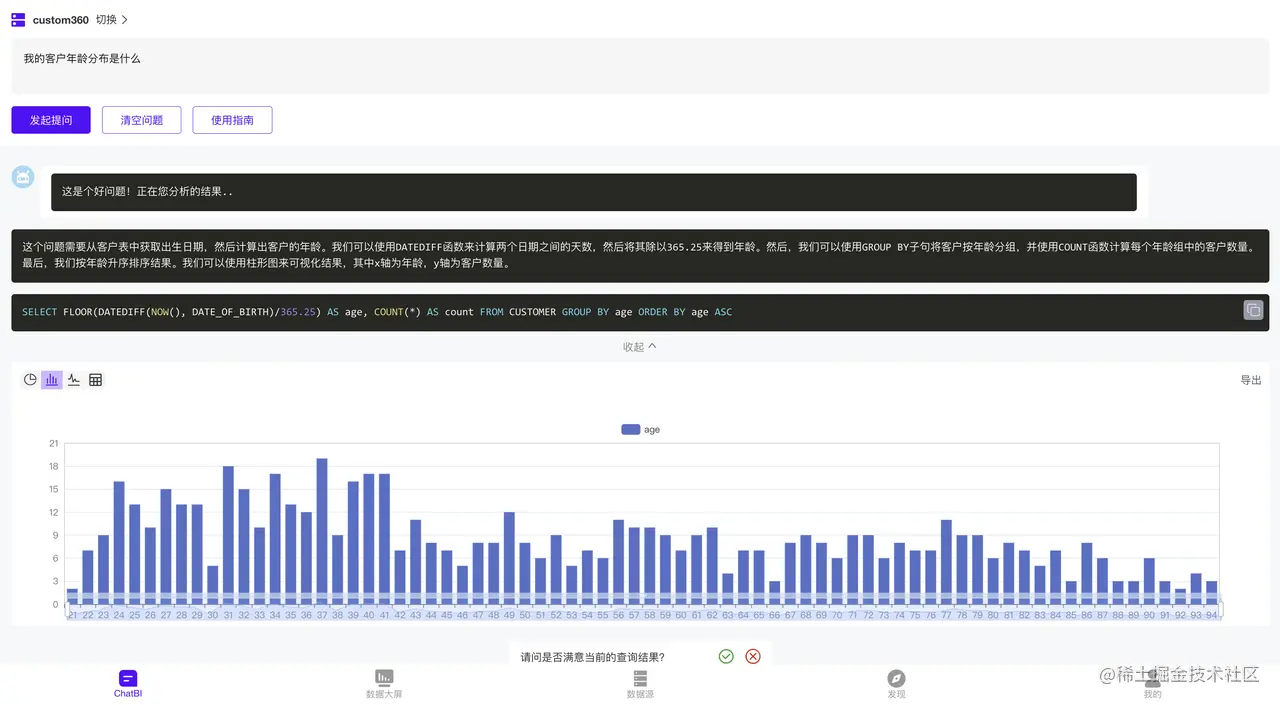Open the 切换 database switcher

pyautogui.click(x=112, y=20)
